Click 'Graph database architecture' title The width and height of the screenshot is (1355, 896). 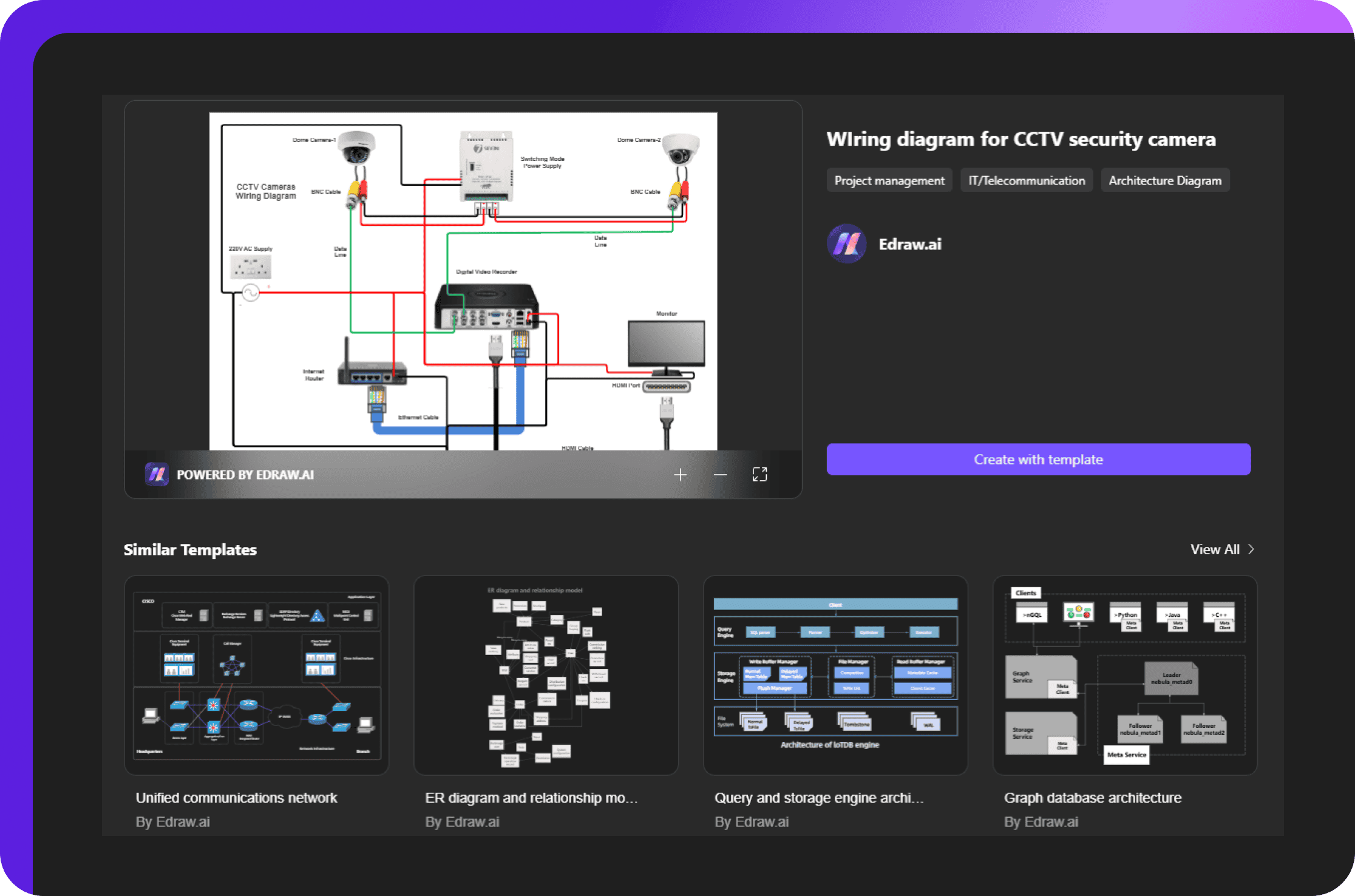tap(1093, 798)
